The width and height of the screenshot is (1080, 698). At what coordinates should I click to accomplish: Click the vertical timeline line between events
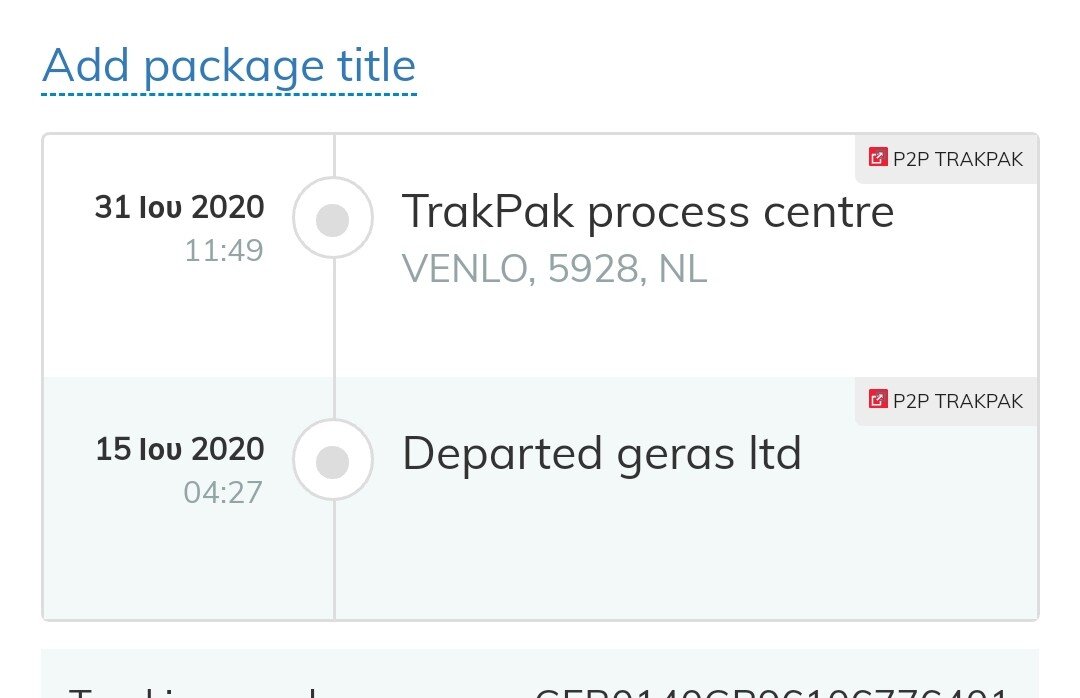pyautogui.click(x=335, y=338)
